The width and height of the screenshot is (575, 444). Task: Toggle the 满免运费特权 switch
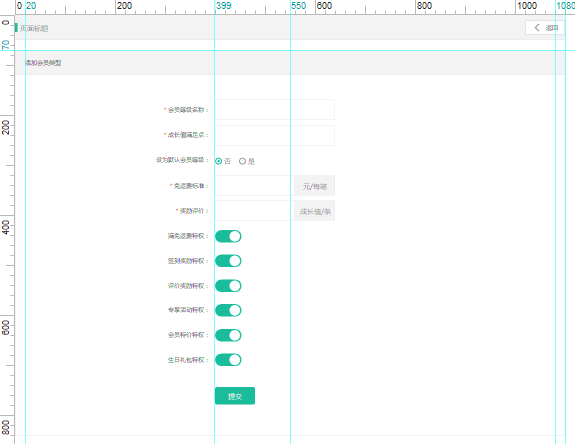[228, 236]
